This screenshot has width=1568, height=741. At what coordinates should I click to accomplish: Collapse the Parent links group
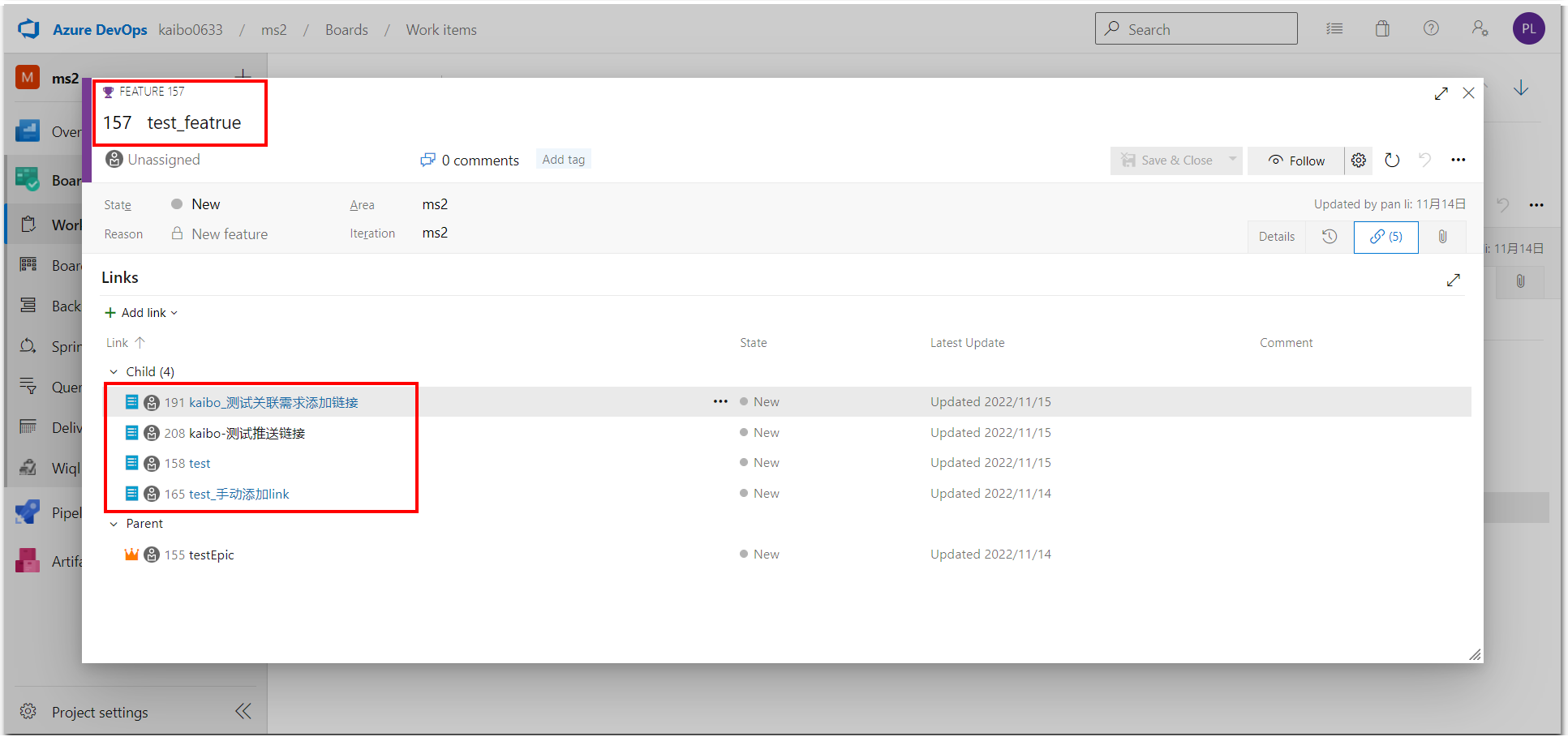(114, 523)
